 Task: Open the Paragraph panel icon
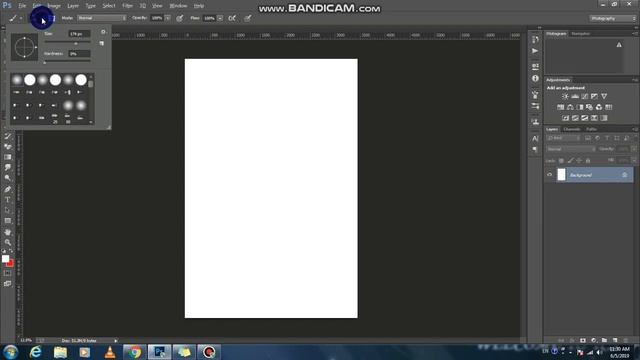click(535, 149)
